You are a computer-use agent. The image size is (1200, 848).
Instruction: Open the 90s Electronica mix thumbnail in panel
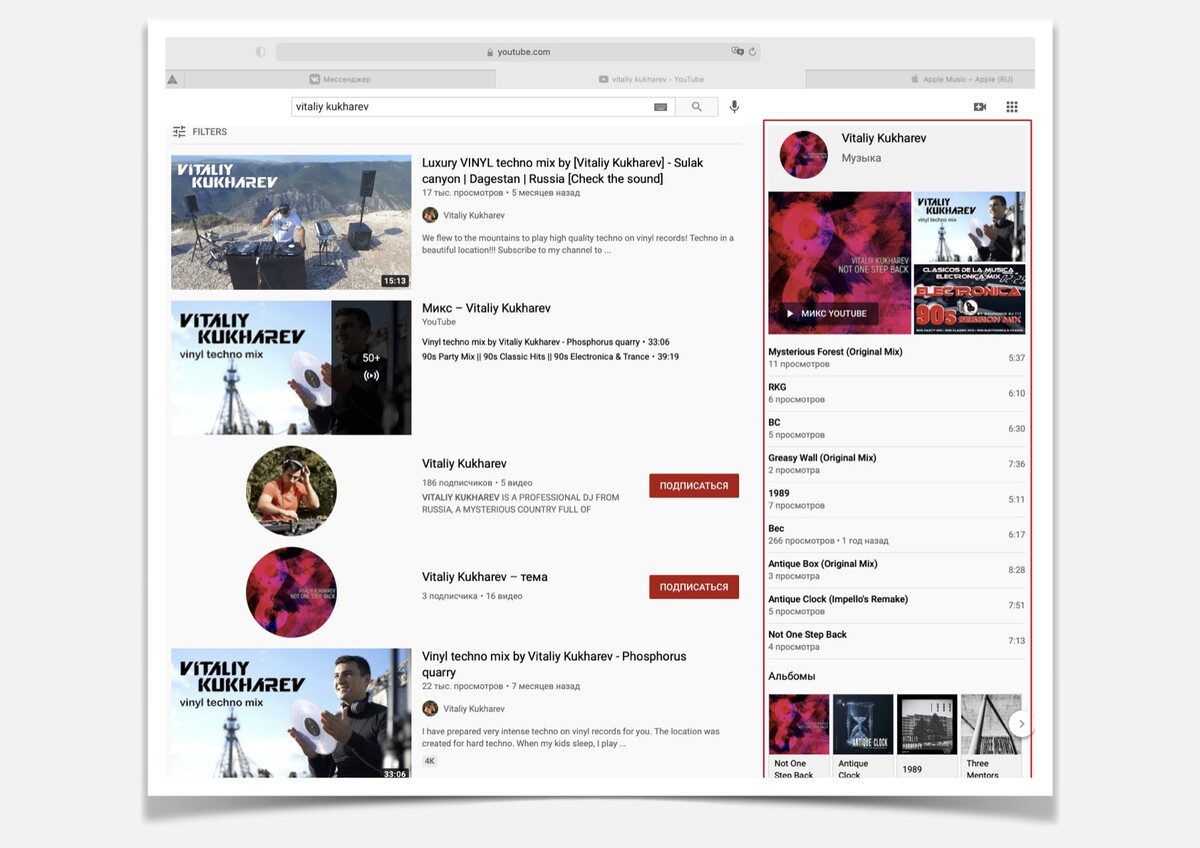click(970, 299)
